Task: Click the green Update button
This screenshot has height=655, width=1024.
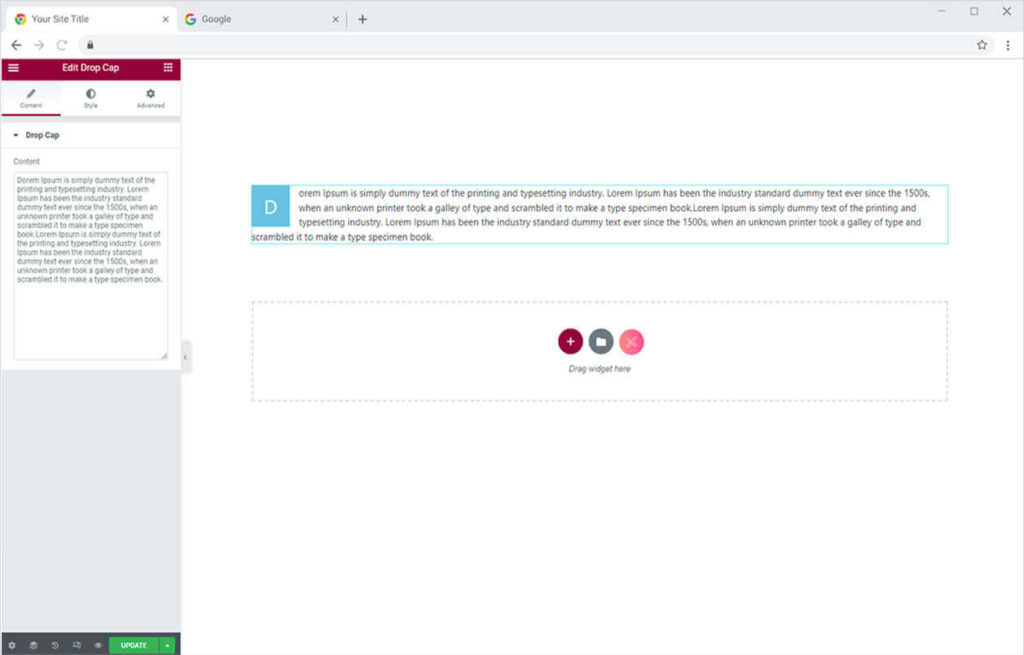Action: [134, 645]
